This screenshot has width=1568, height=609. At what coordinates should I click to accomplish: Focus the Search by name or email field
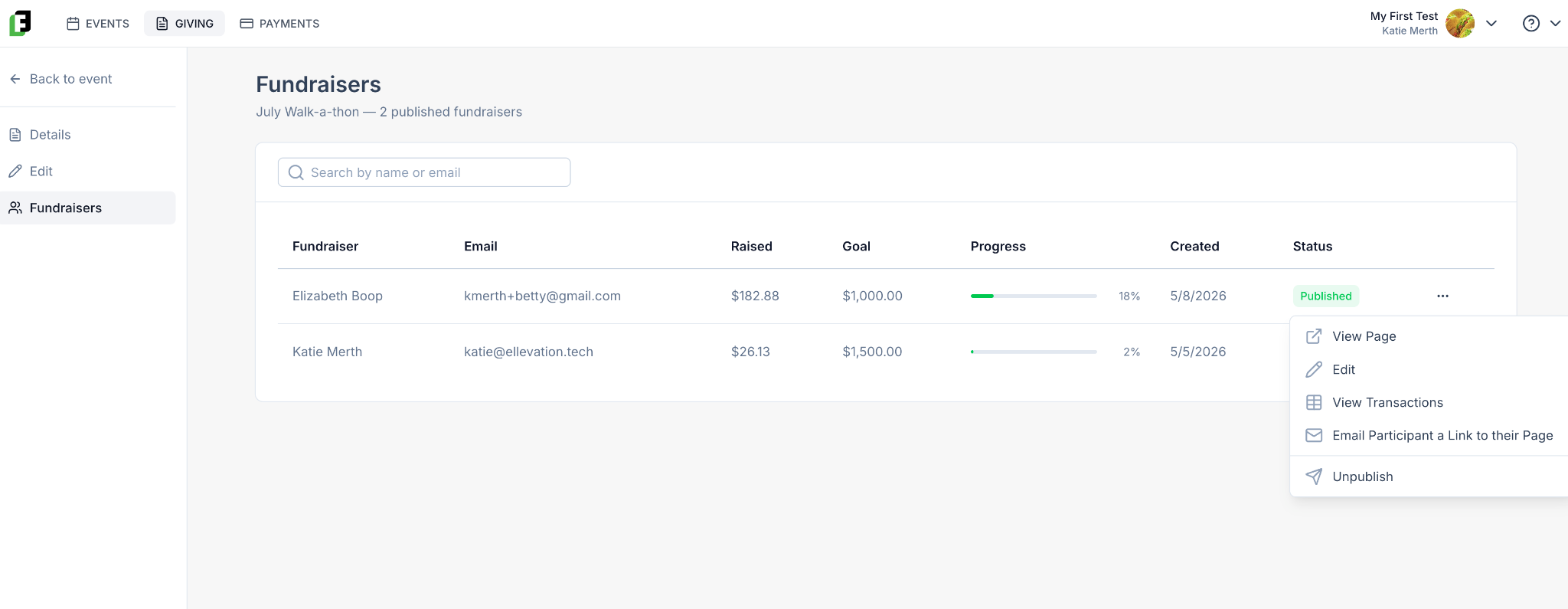click(424, 172)
